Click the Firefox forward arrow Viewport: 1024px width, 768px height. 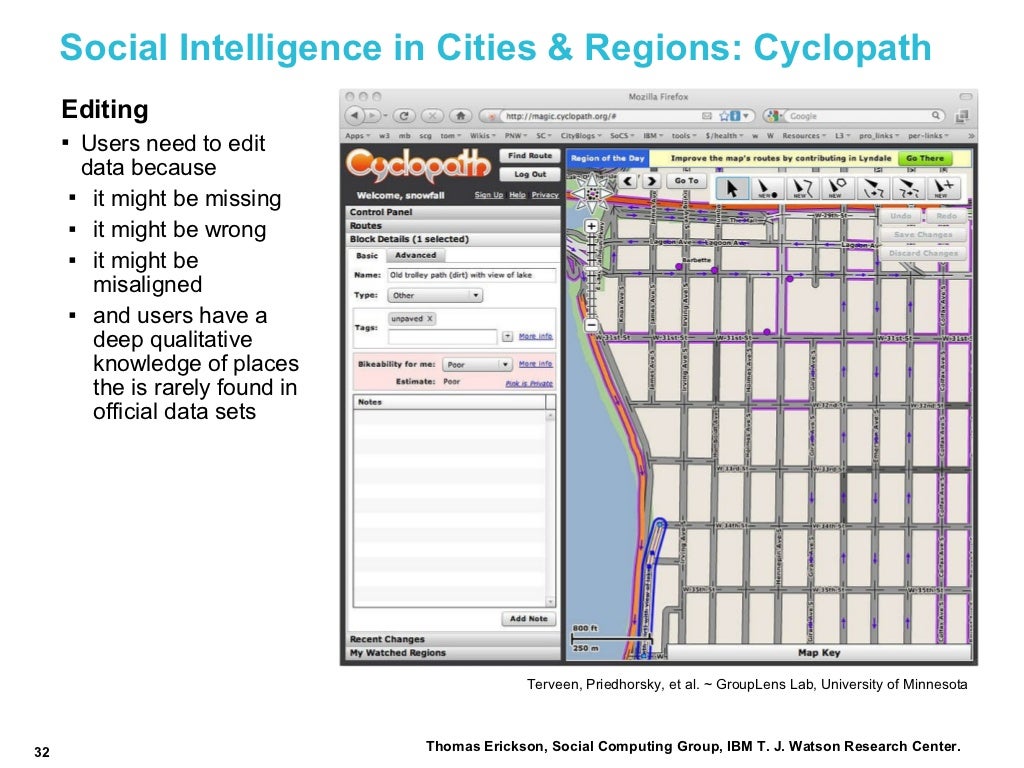coord(371,116)
